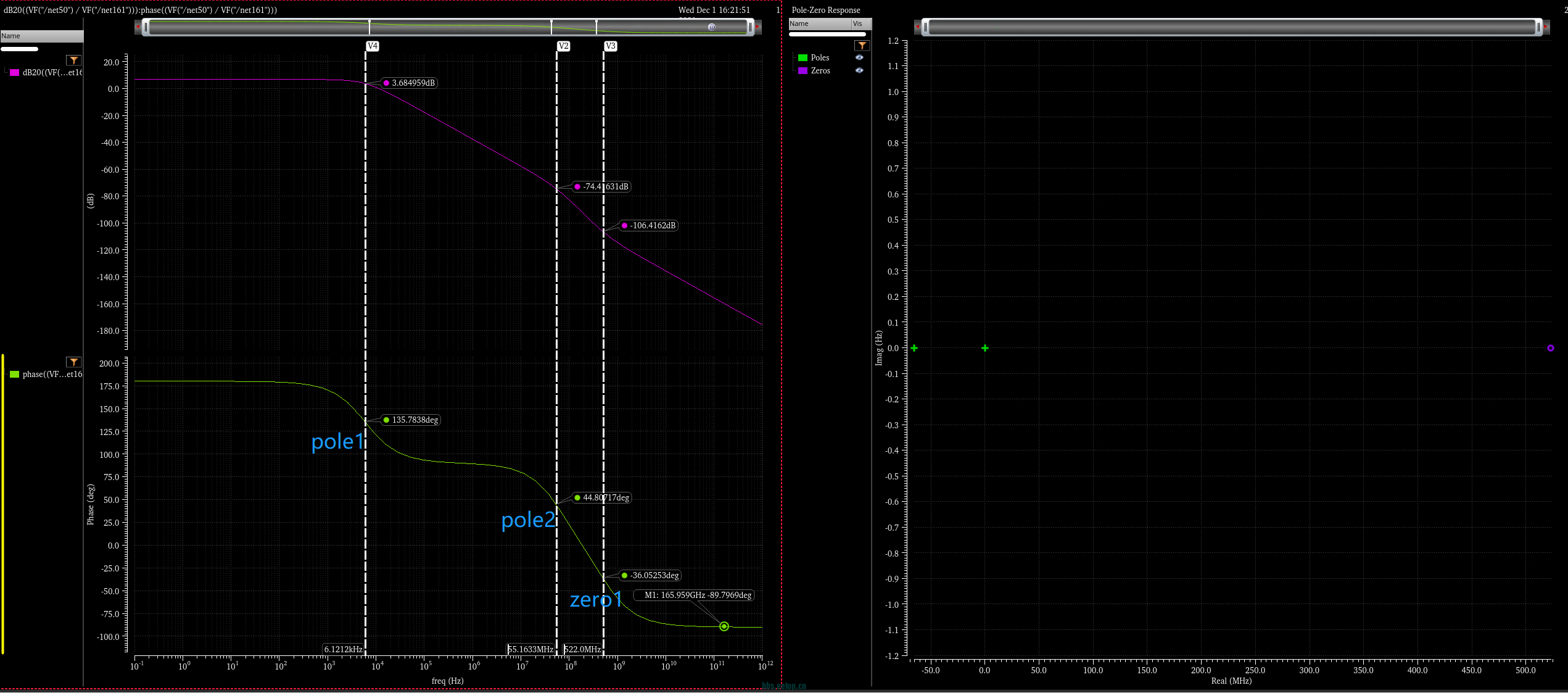Click the filter icon above the dB20 trace

coord(74,60)
